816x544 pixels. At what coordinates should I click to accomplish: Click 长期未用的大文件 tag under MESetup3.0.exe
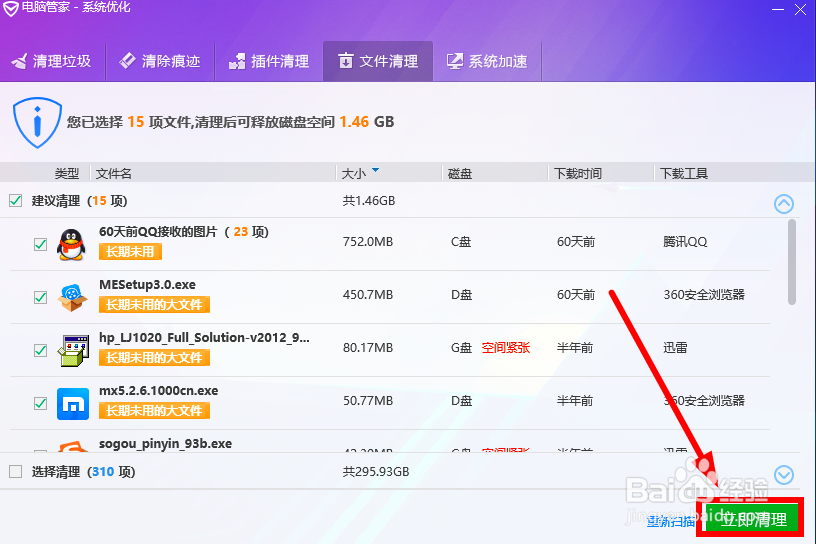click(x=154, y=305)
